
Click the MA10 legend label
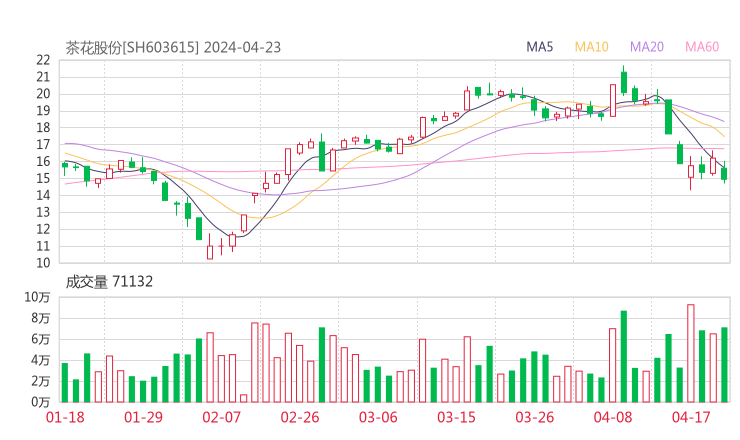click(591, 47)
